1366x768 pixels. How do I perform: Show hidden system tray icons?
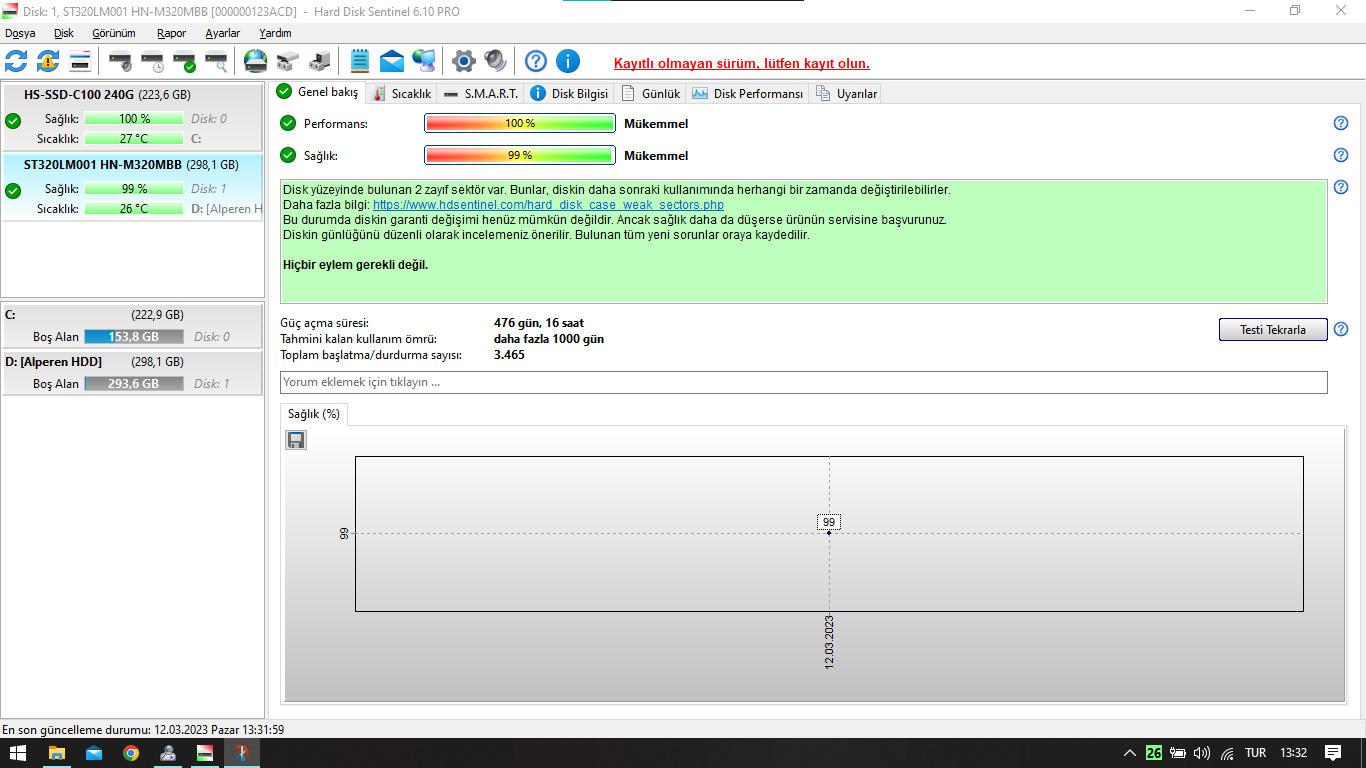(x=1130, y=753)
